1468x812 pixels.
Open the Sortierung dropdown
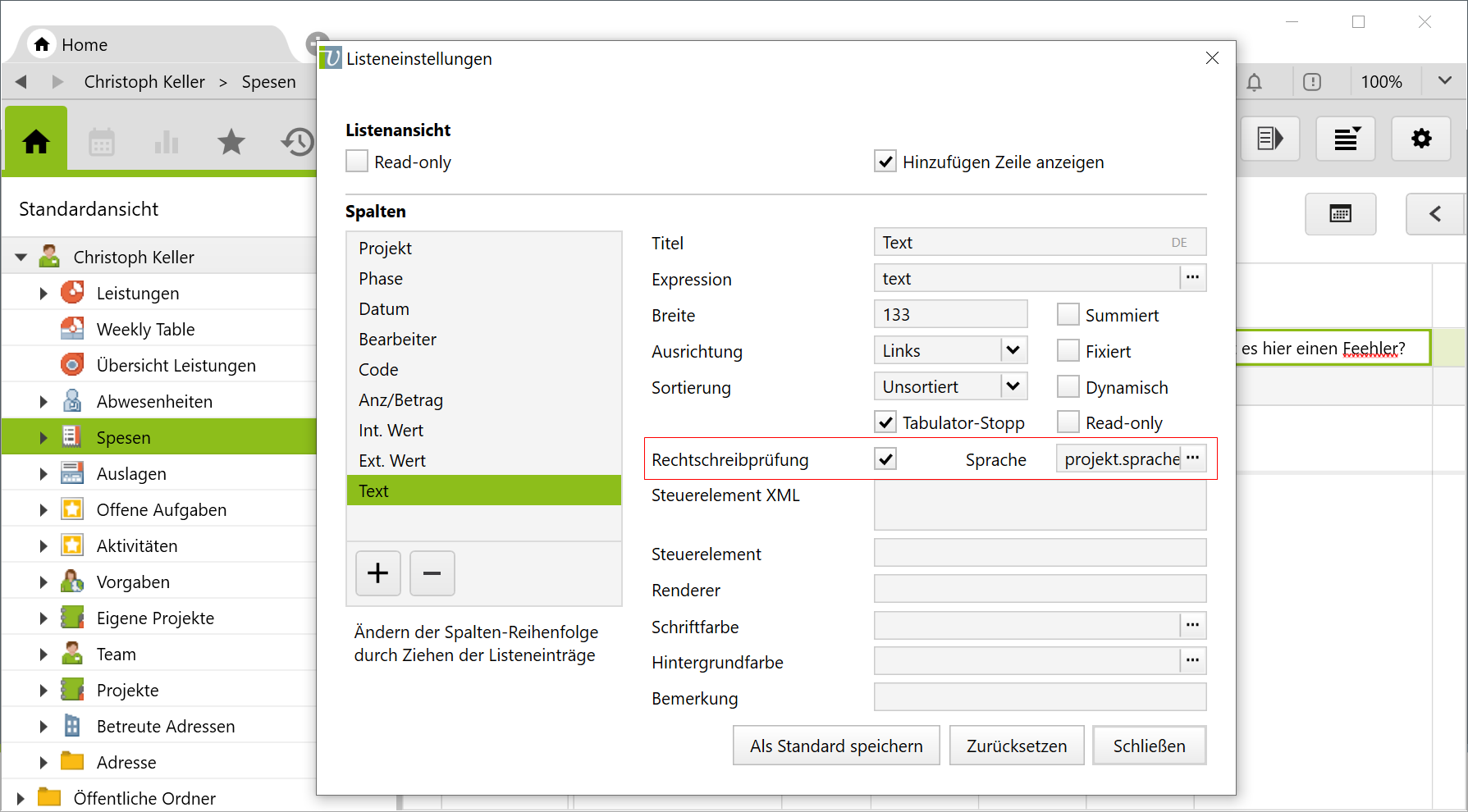coord(1013,386)
